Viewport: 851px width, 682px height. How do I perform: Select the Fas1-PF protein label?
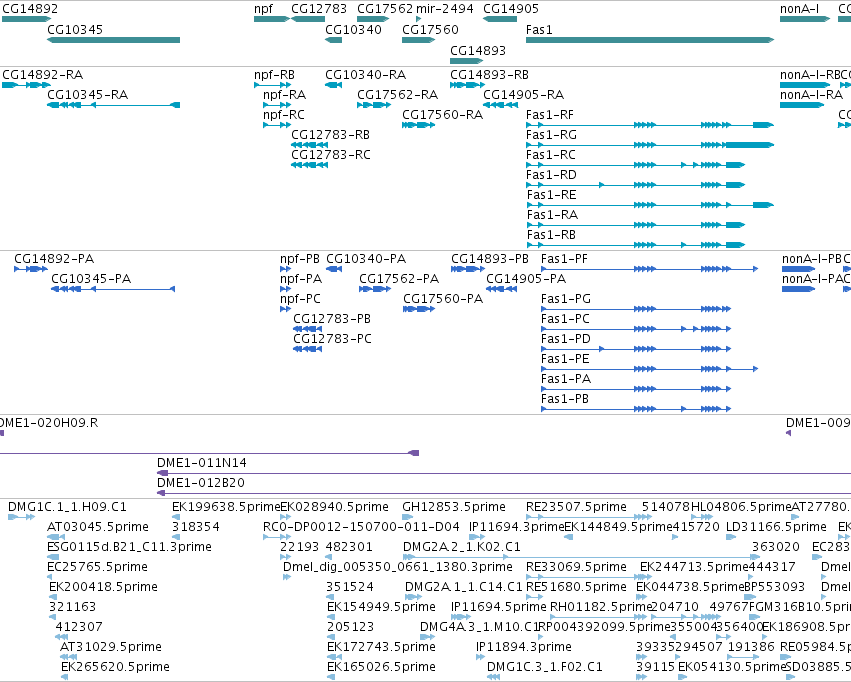pyautogui.click(x=564, y=258)
